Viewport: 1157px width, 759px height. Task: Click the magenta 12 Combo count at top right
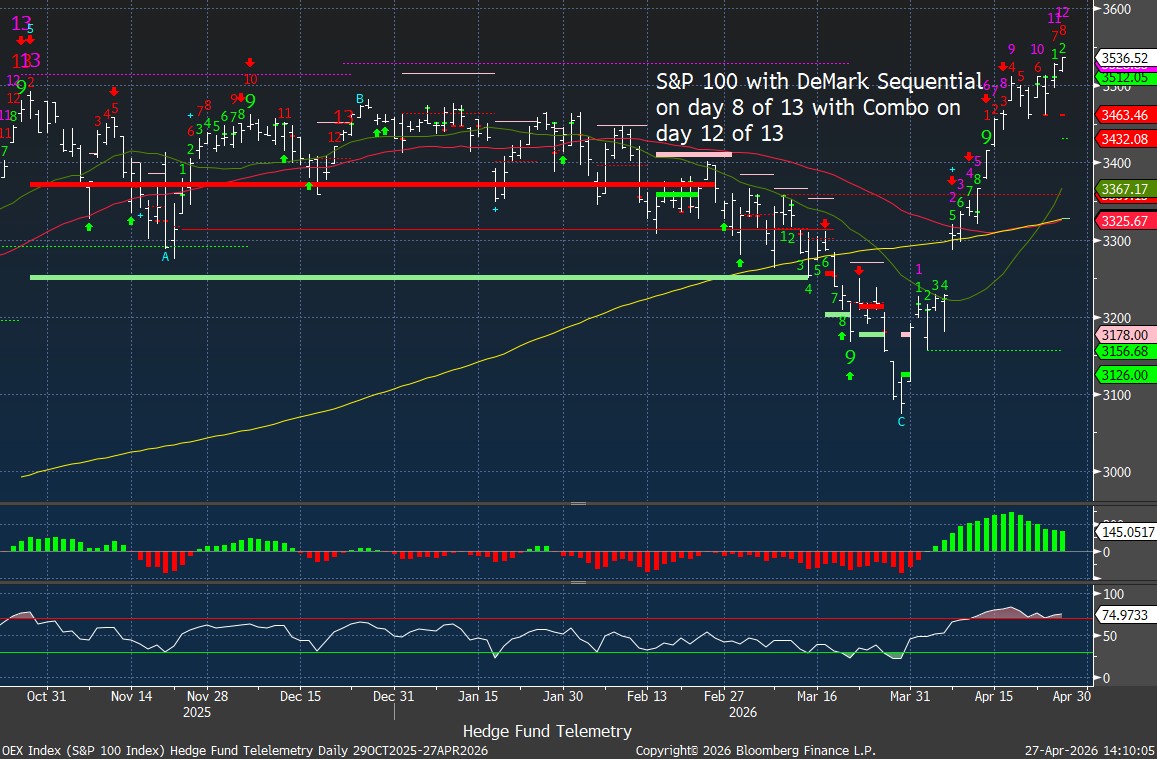pos(1062,13)
